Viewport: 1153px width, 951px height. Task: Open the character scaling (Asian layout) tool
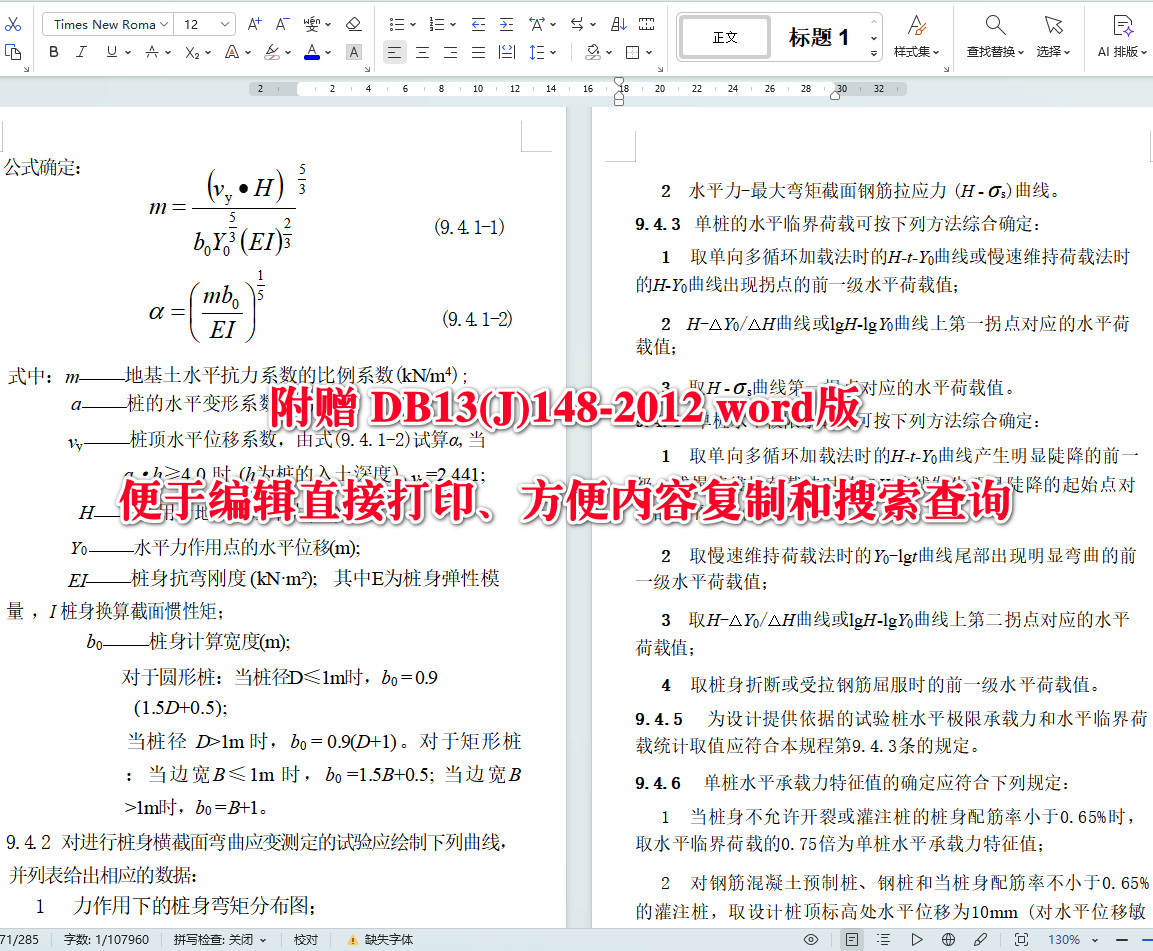pos(537,24)
